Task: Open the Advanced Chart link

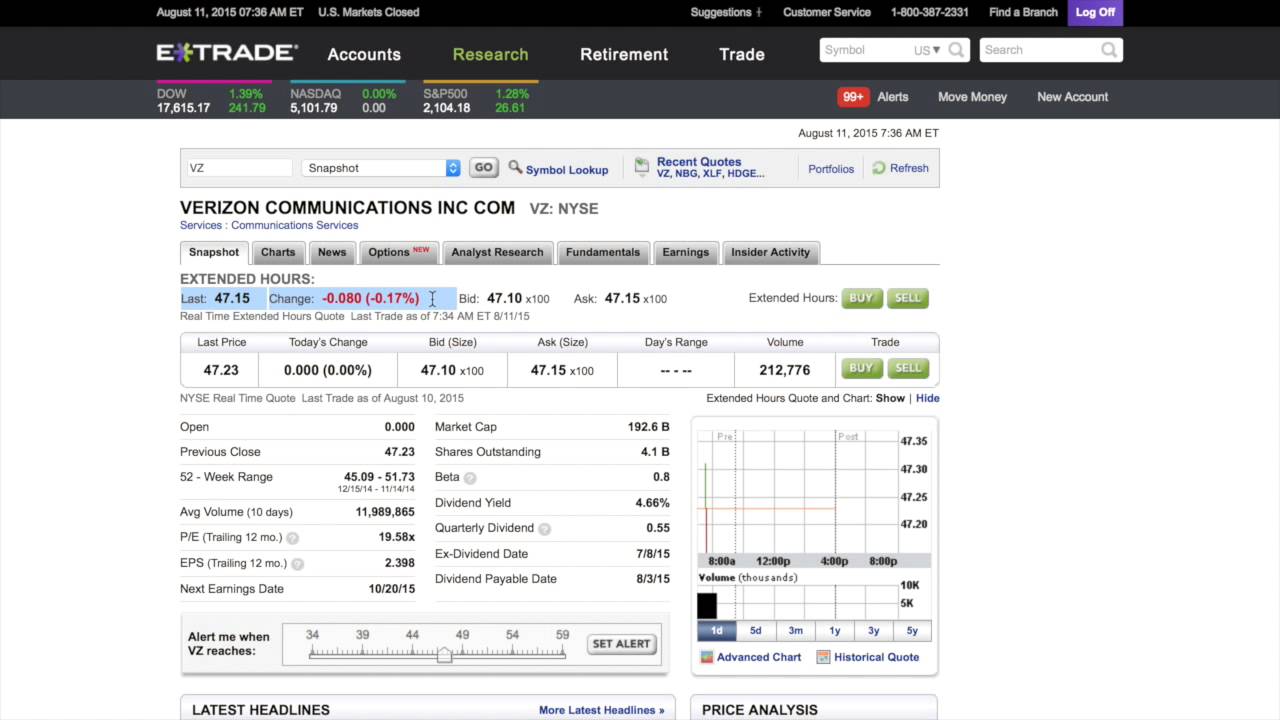Action: pos(759,657)
